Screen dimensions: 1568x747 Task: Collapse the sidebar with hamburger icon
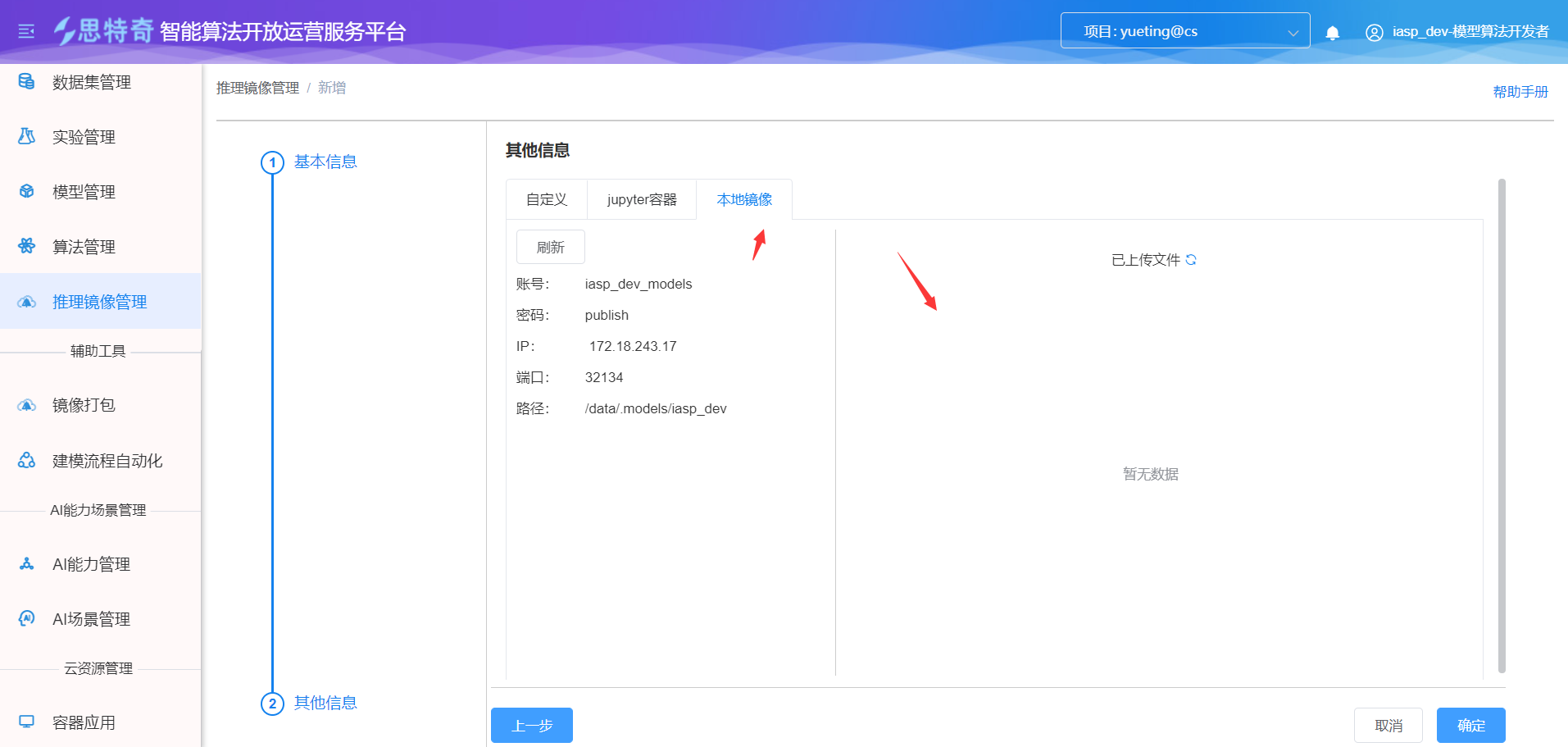click(x=26, y=31)
